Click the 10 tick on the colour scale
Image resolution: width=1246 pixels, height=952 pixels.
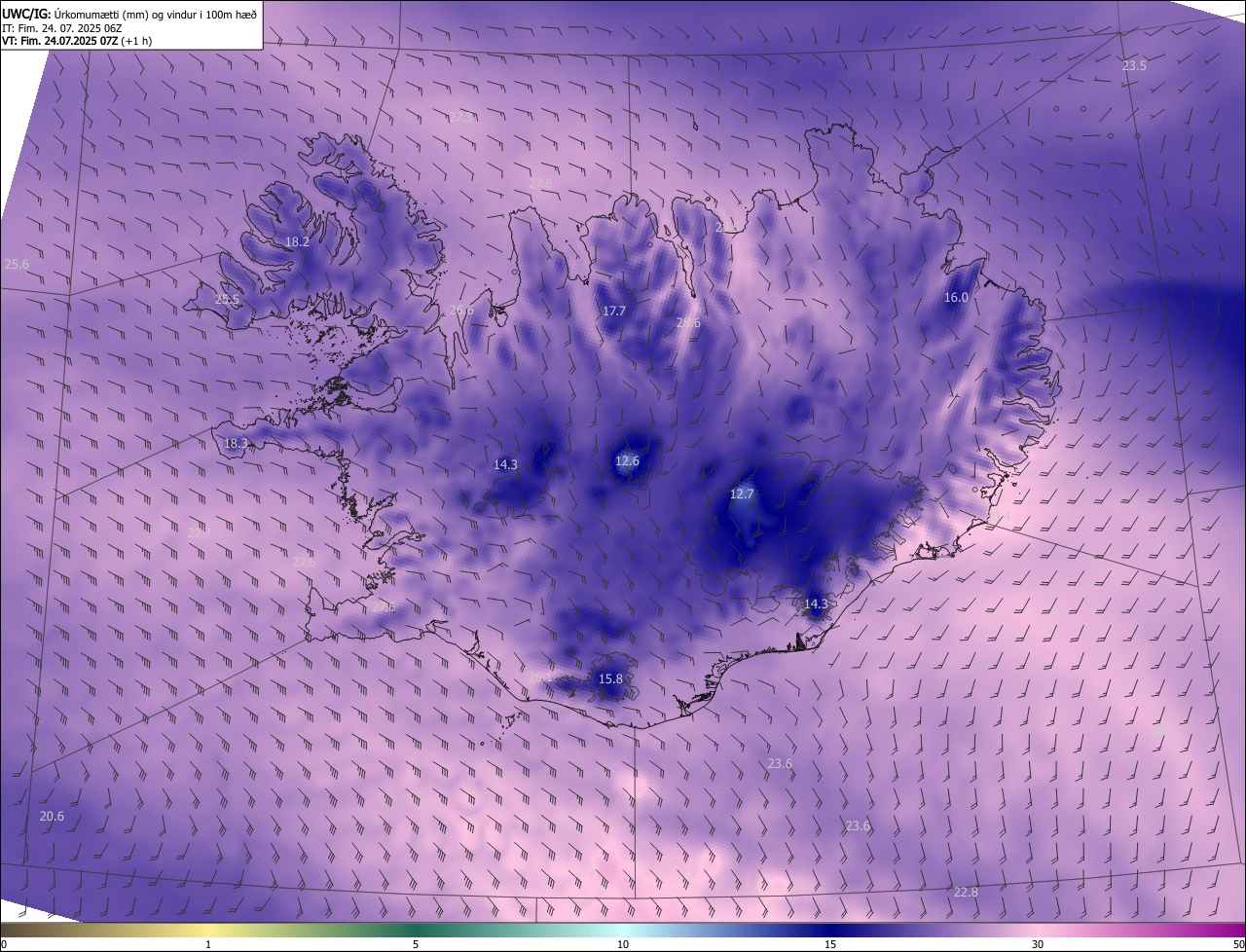pos(623,944)
